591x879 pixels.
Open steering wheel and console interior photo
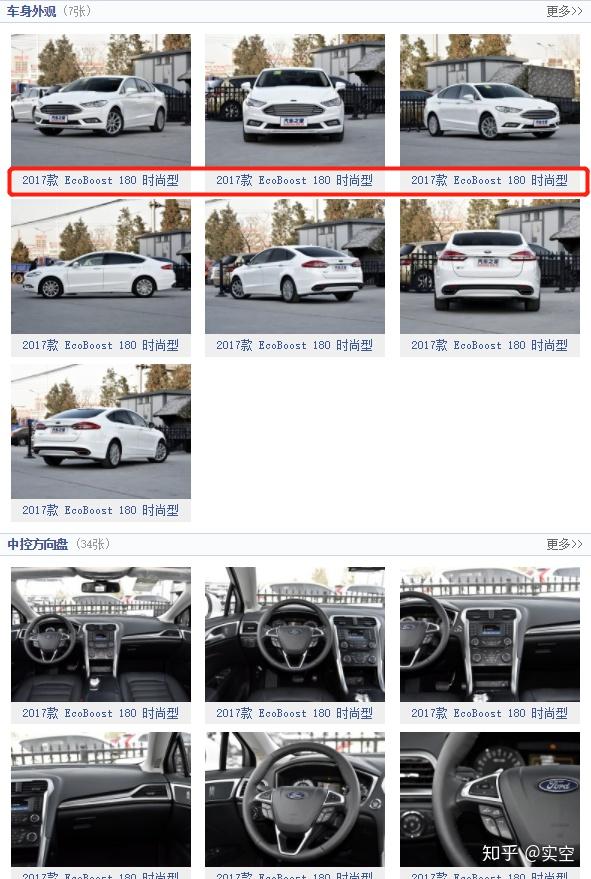pos(295,634)
